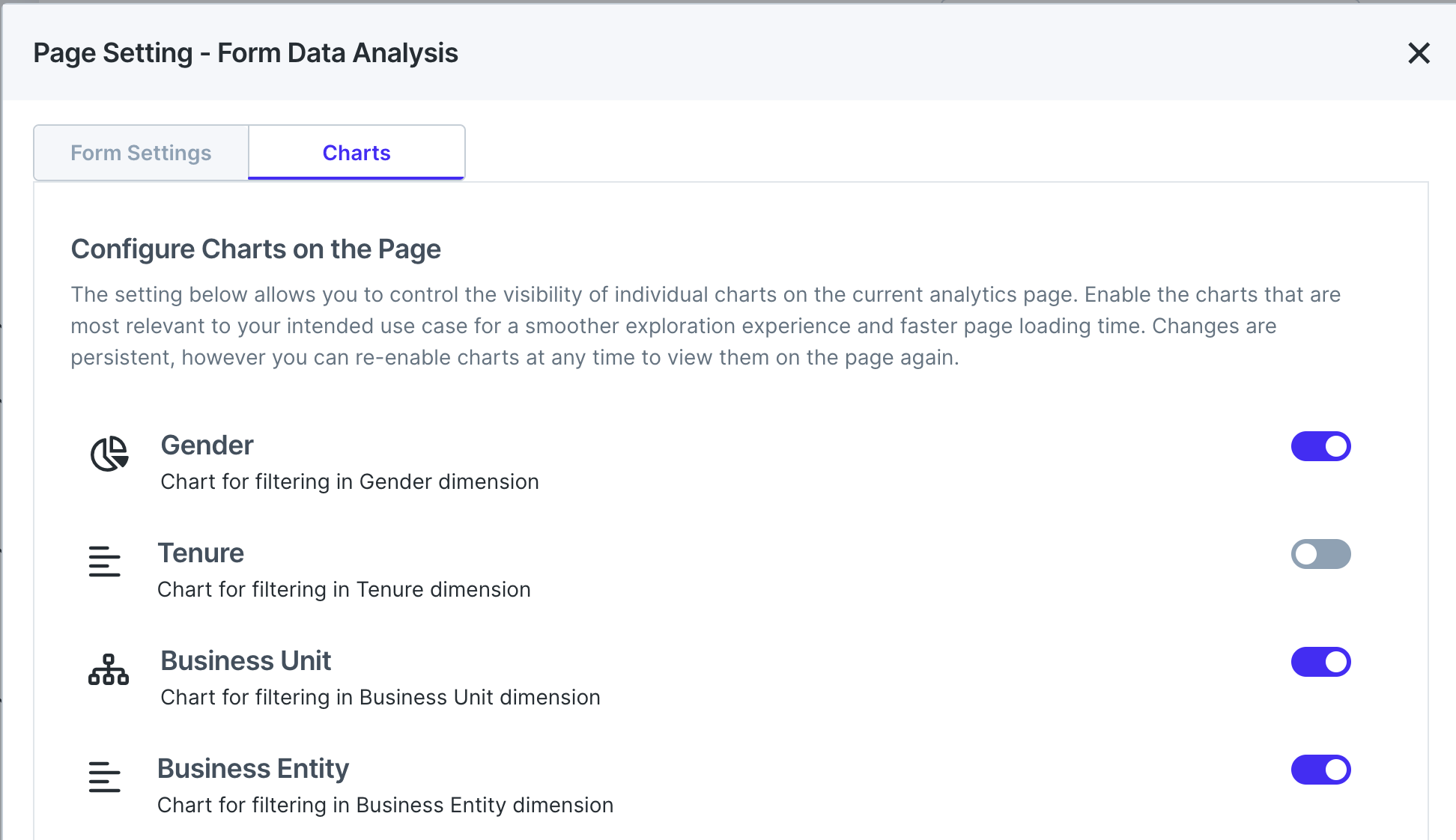
Task: Close the Page Setting dialog
Action: (x=1419, y=53)
